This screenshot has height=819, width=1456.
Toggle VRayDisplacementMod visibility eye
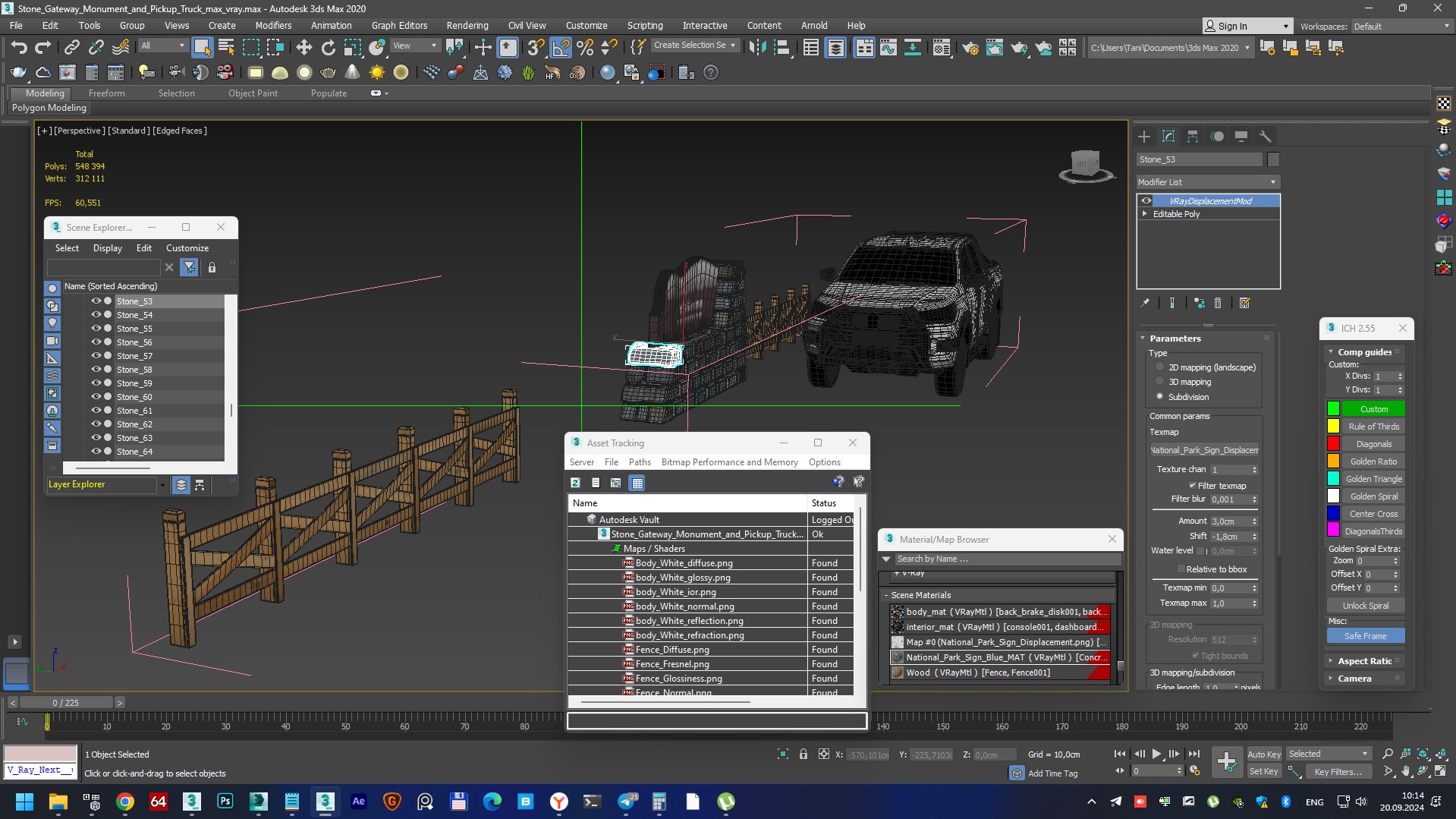[1146, 201]
